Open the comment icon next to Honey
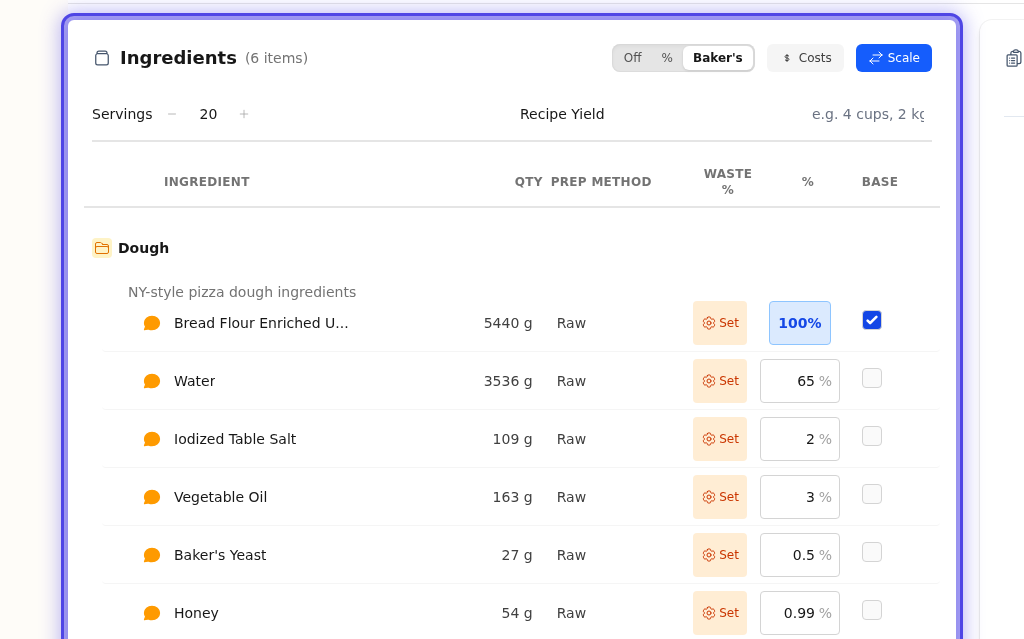This screenshot has width=1024, height=639. pos(152,613)
